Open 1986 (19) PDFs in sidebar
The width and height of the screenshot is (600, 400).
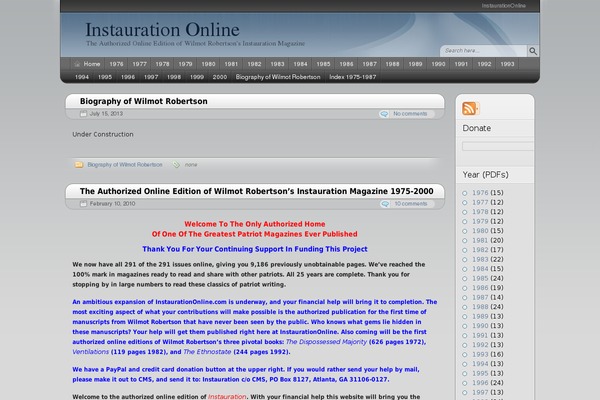[488, 288]
